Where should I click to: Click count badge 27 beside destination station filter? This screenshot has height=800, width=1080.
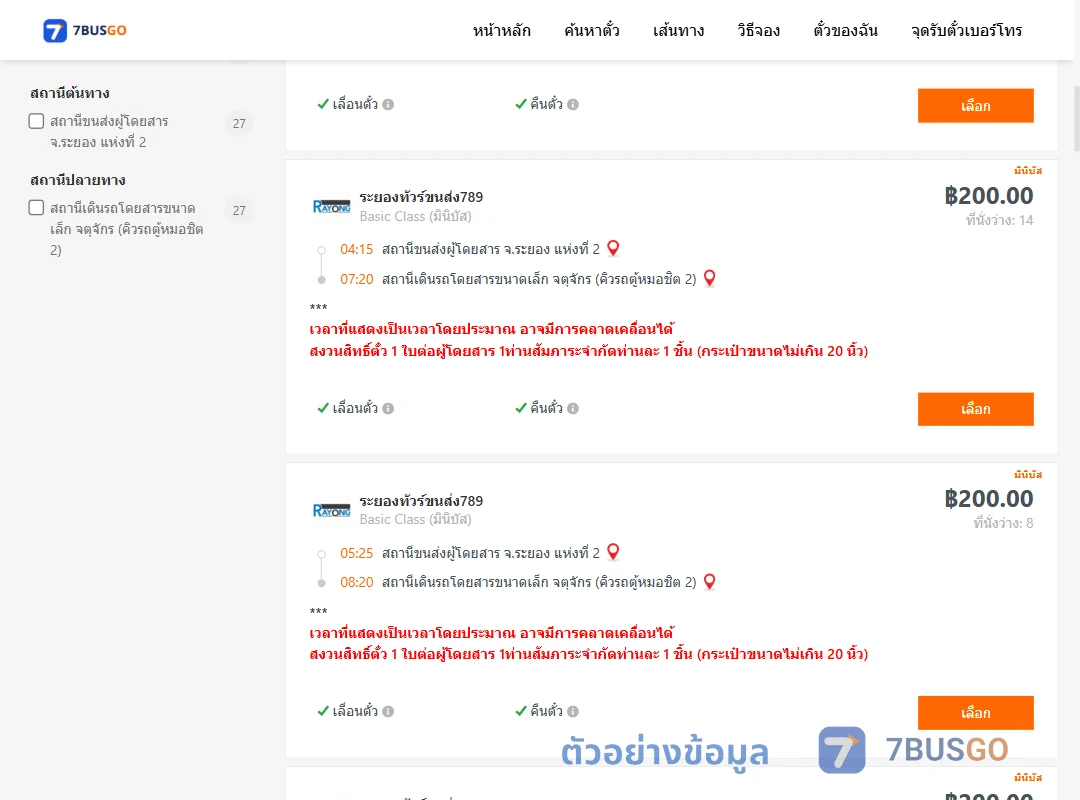[239, 210]
